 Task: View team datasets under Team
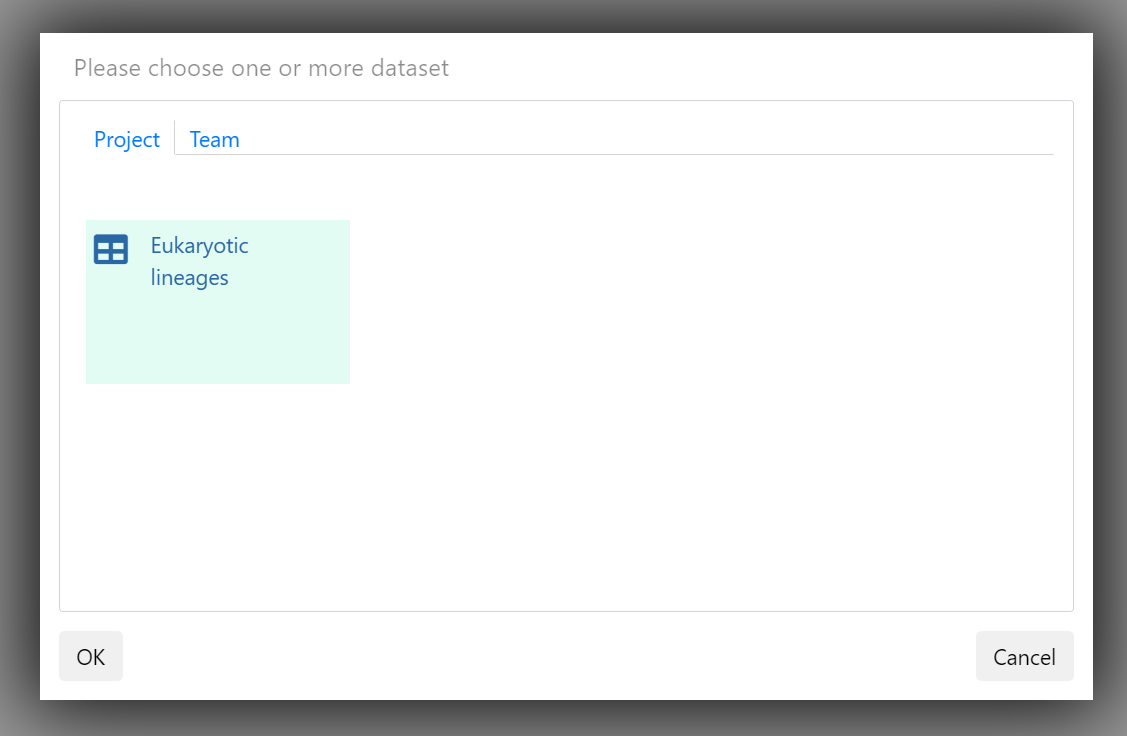214,139
